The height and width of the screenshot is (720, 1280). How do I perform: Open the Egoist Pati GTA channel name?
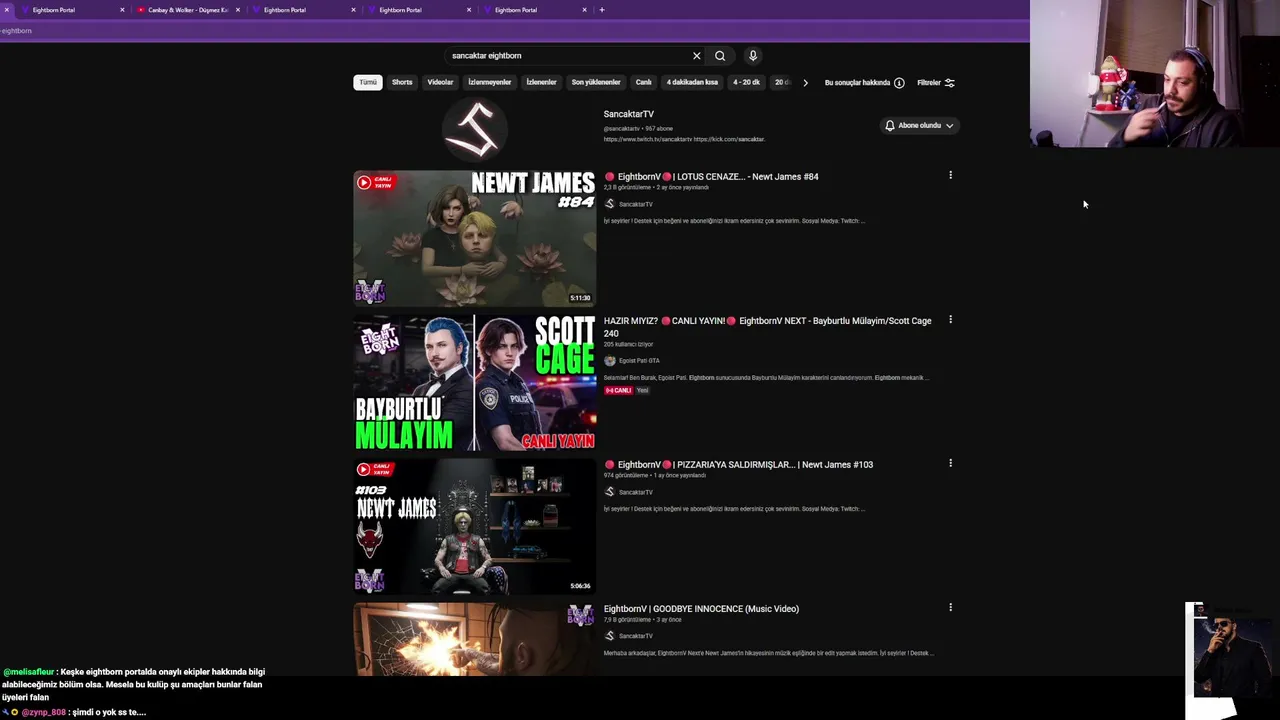(x=639, y=361)
